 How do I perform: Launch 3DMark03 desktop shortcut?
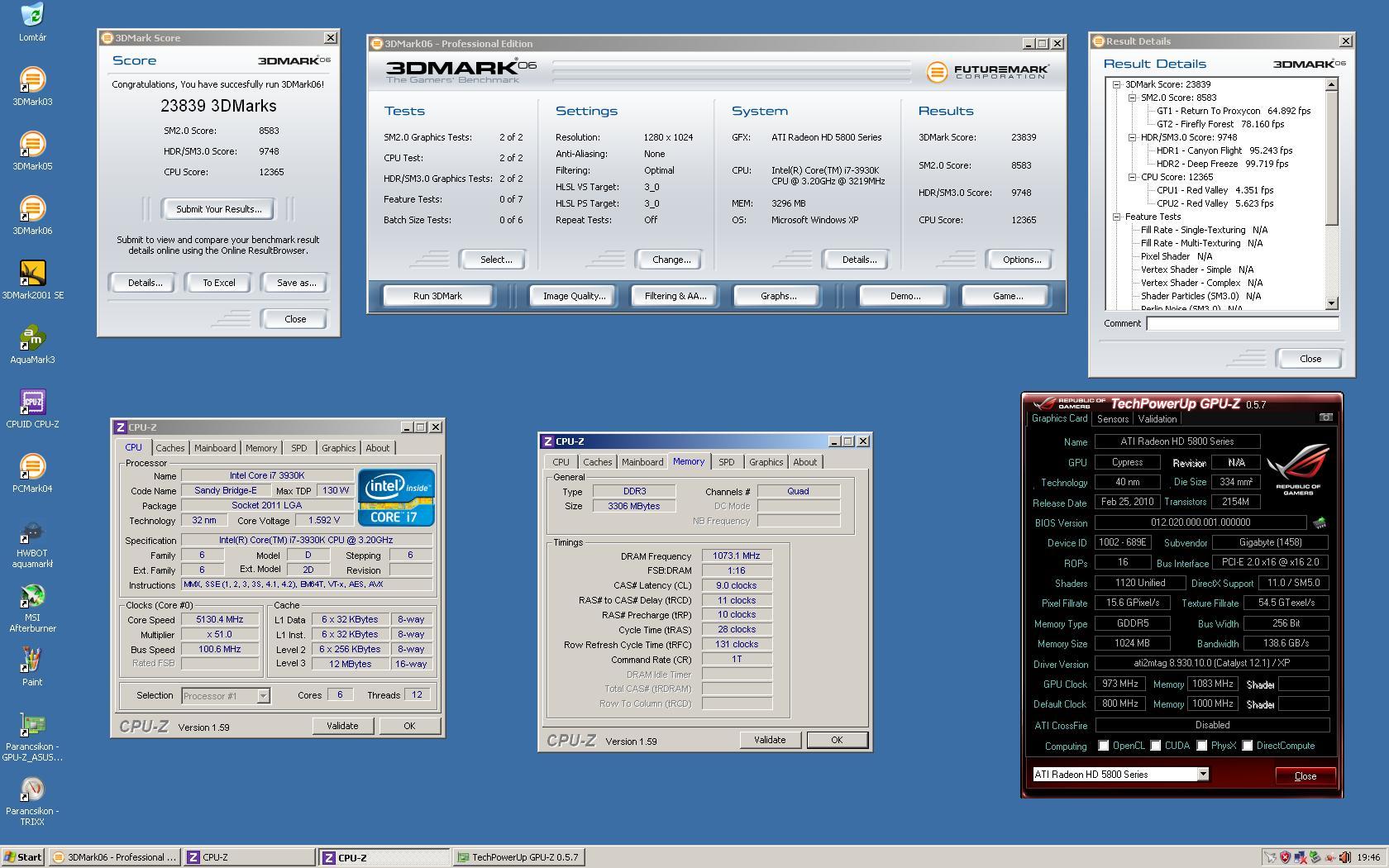32,79
